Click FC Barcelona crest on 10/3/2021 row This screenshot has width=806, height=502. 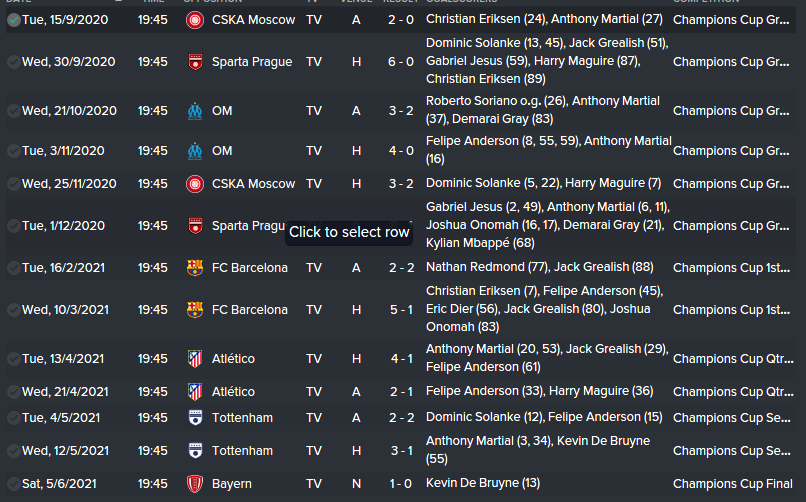click(194, 310)
